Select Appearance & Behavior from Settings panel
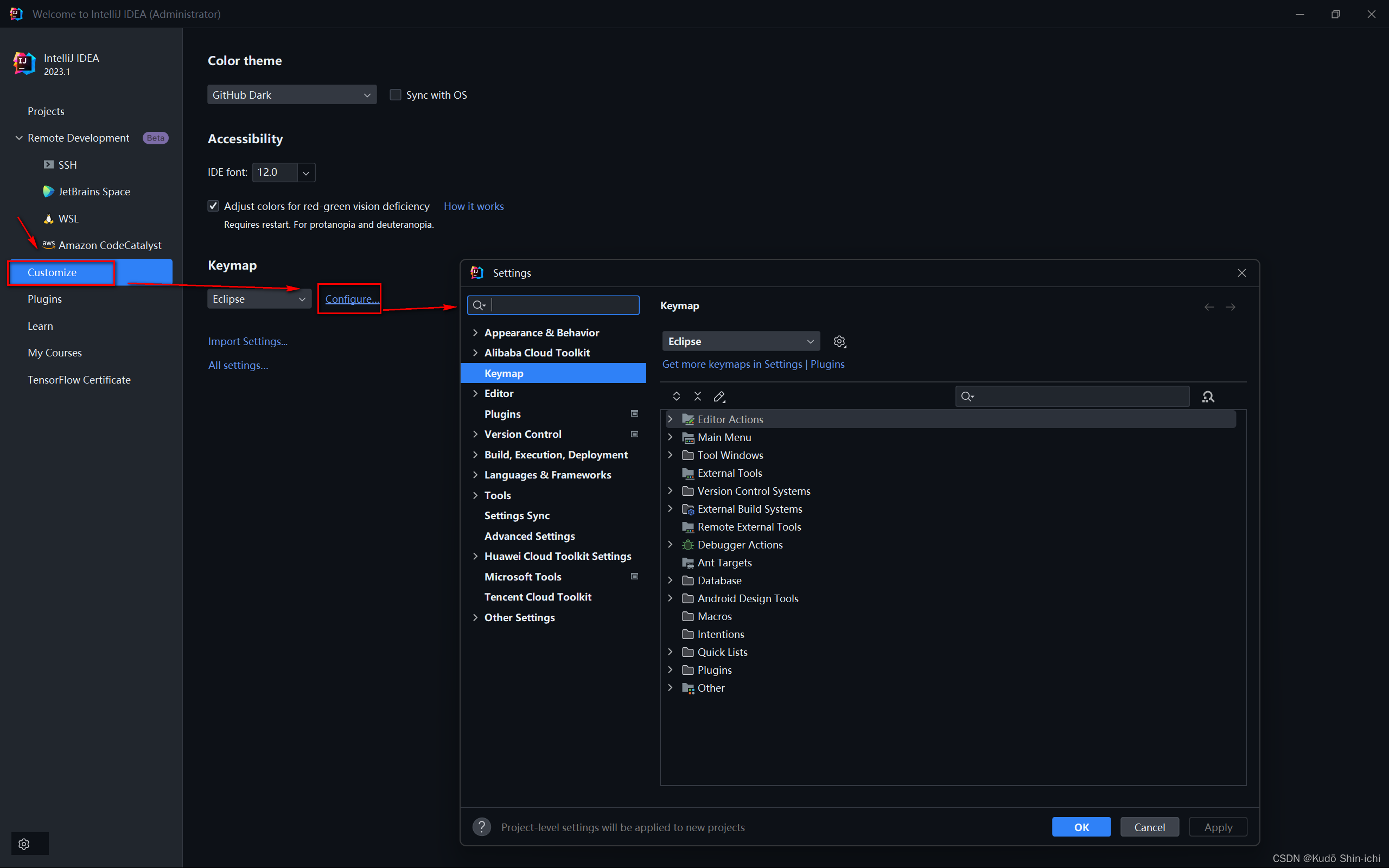Image resolution: width=1389 pixels, height=868 pixels. (542, 332)
